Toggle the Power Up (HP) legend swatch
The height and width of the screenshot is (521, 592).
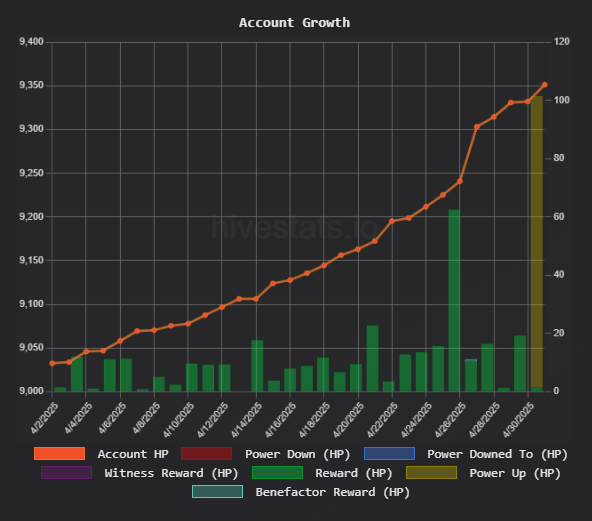coord(432,473)
